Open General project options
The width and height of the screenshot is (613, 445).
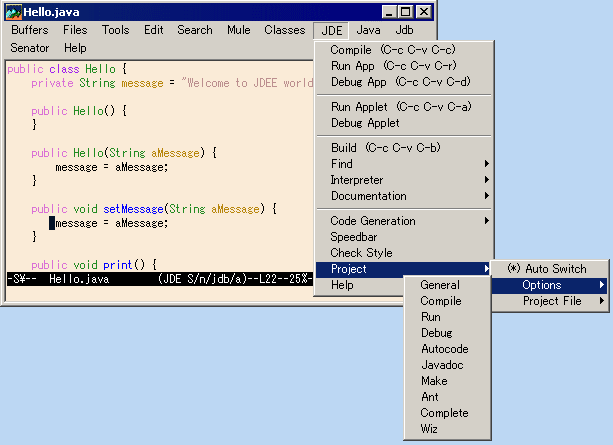click(447, 285)
